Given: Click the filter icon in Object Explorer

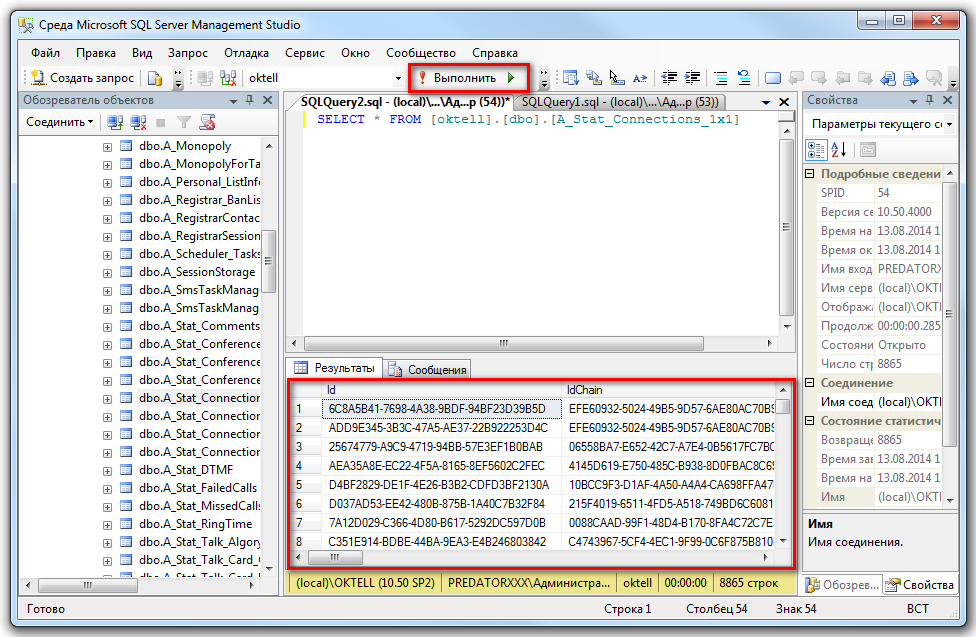Looking at the screenshot, I should [184, 122].
